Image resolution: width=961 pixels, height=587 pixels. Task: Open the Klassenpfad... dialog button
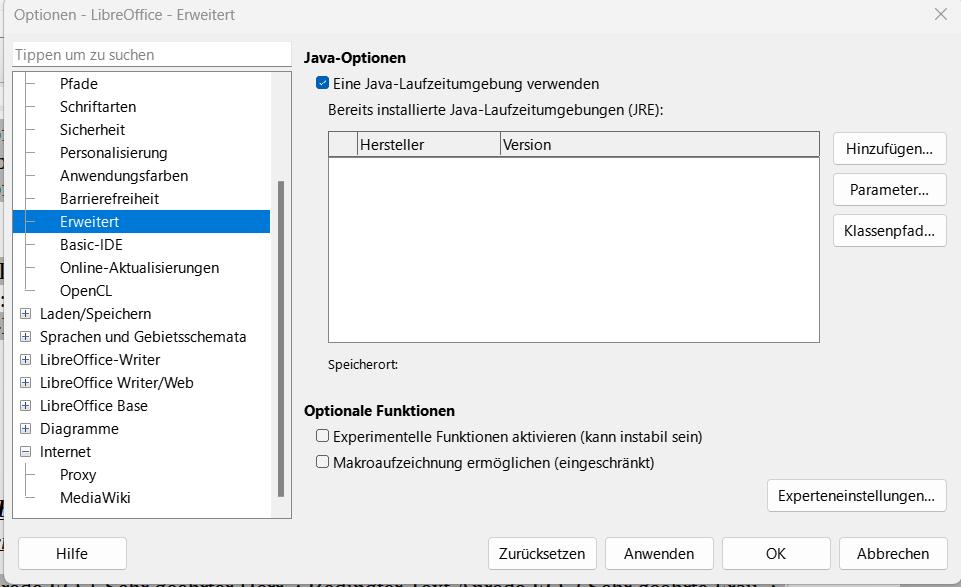(889, 231)
